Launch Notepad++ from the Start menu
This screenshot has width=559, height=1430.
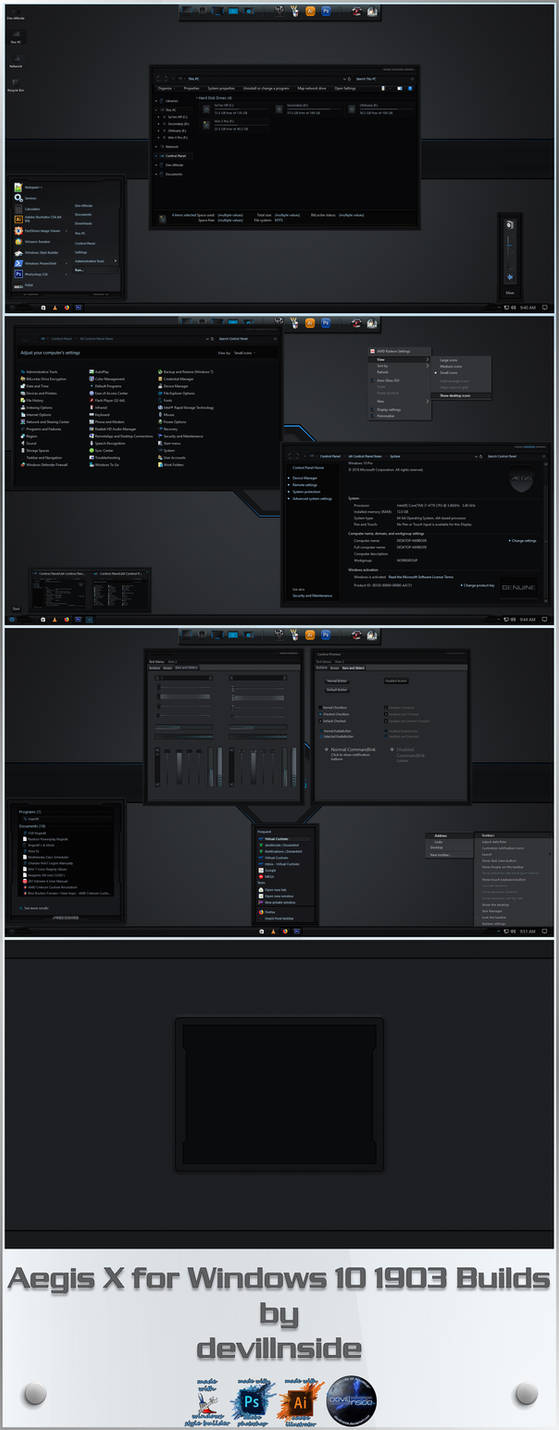tap(30, 187)
